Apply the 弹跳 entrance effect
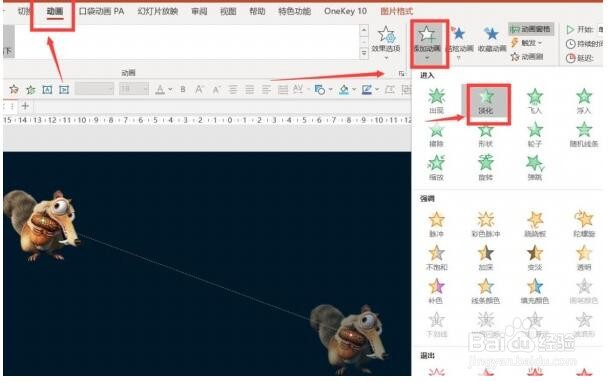Screen dimensions: 611x383 click(x=535, y=168)
